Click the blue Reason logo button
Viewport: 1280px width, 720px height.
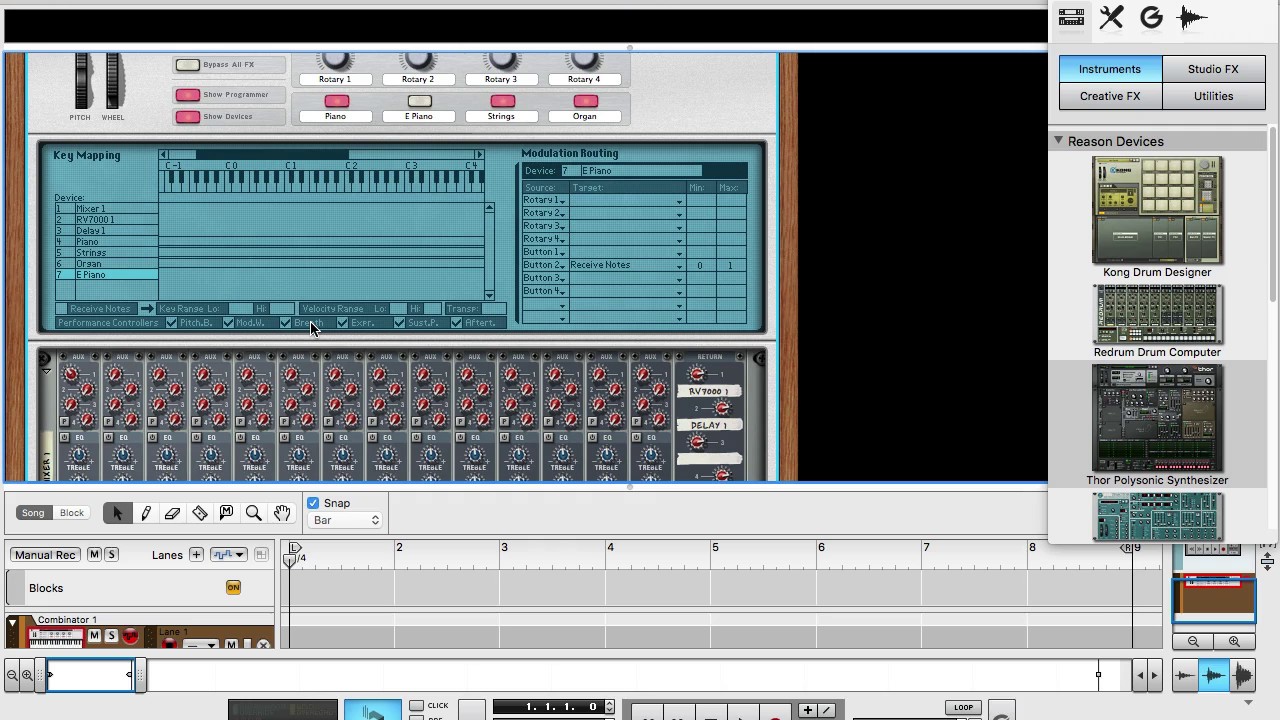click(373, 710)
